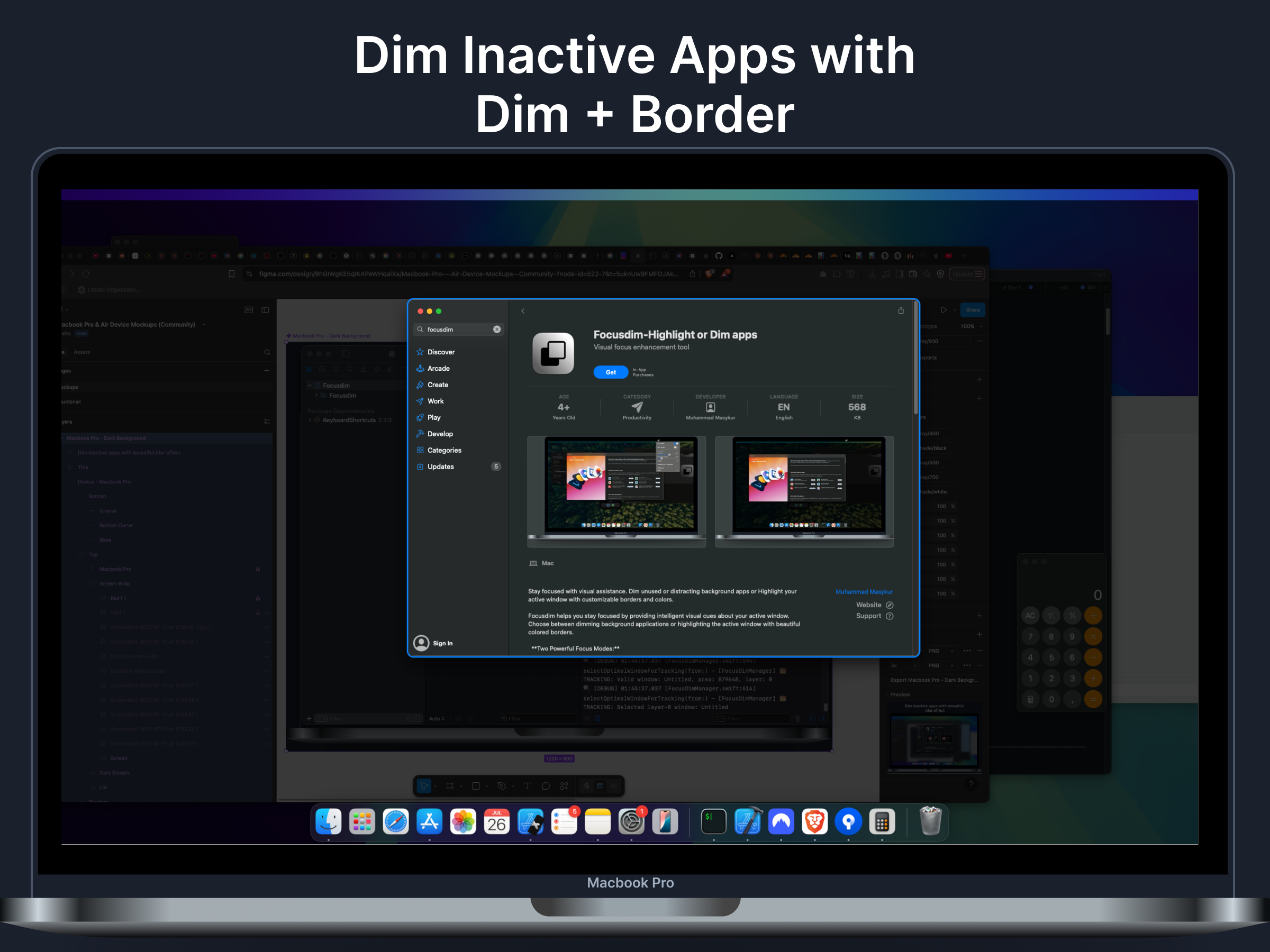Click the Focusdim app icon on product page
1270x952 pixels.
pos(553,353)
